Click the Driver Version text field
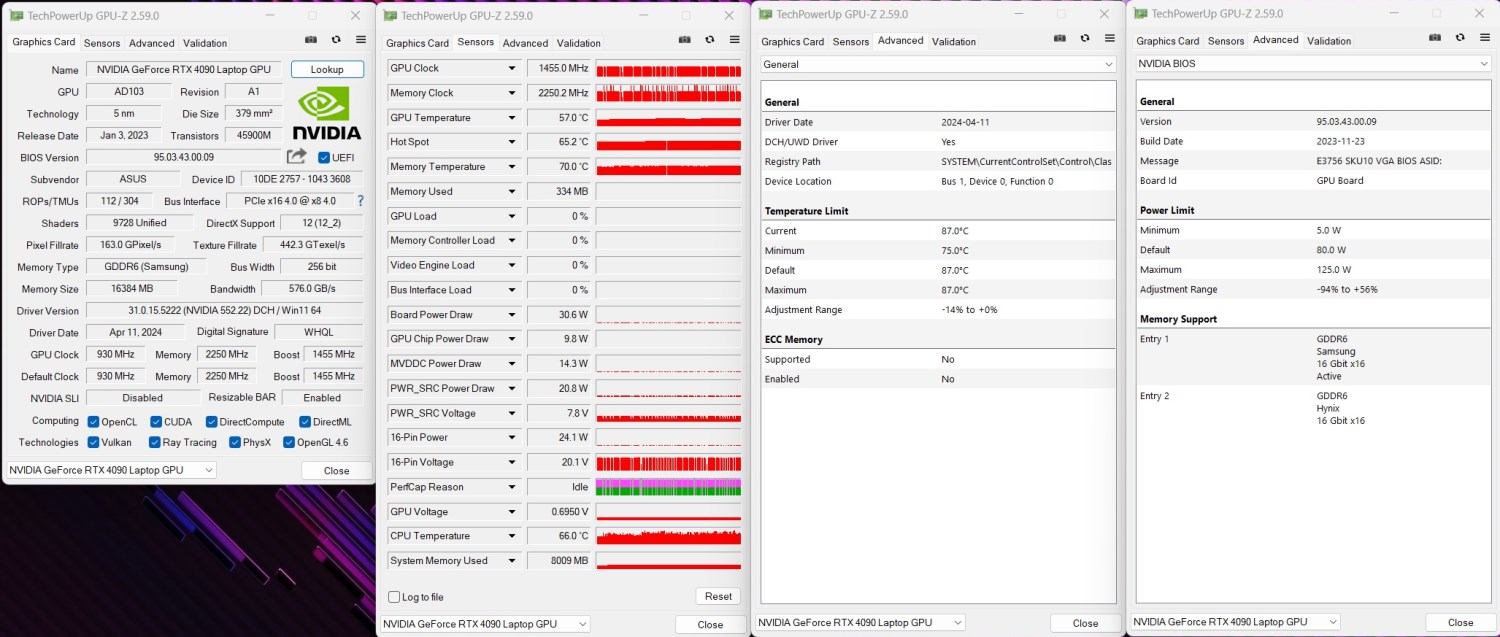The height and width of the screenshot is (637, 1500). tap(225, 311)
